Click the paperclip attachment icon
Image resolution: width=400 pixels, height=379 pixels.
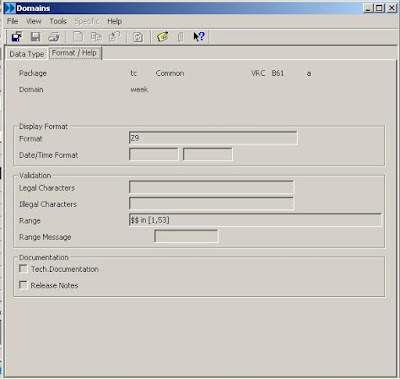coord(180,37)
